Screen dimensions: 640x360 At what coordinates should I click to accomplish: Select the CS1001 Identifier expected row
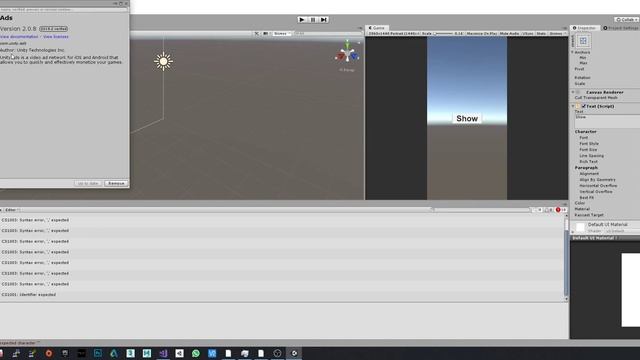click(282, 295)
